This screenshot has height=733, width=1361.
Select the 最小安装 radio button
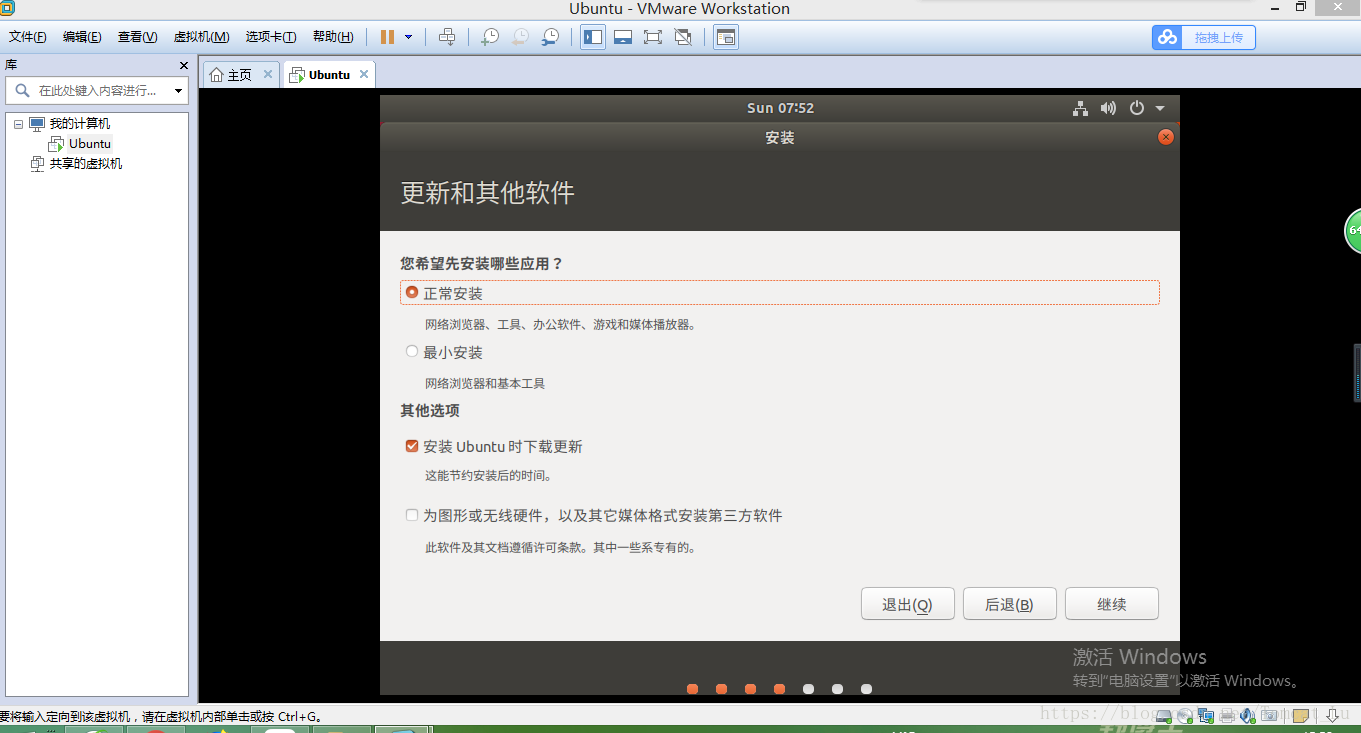point(412,352)
